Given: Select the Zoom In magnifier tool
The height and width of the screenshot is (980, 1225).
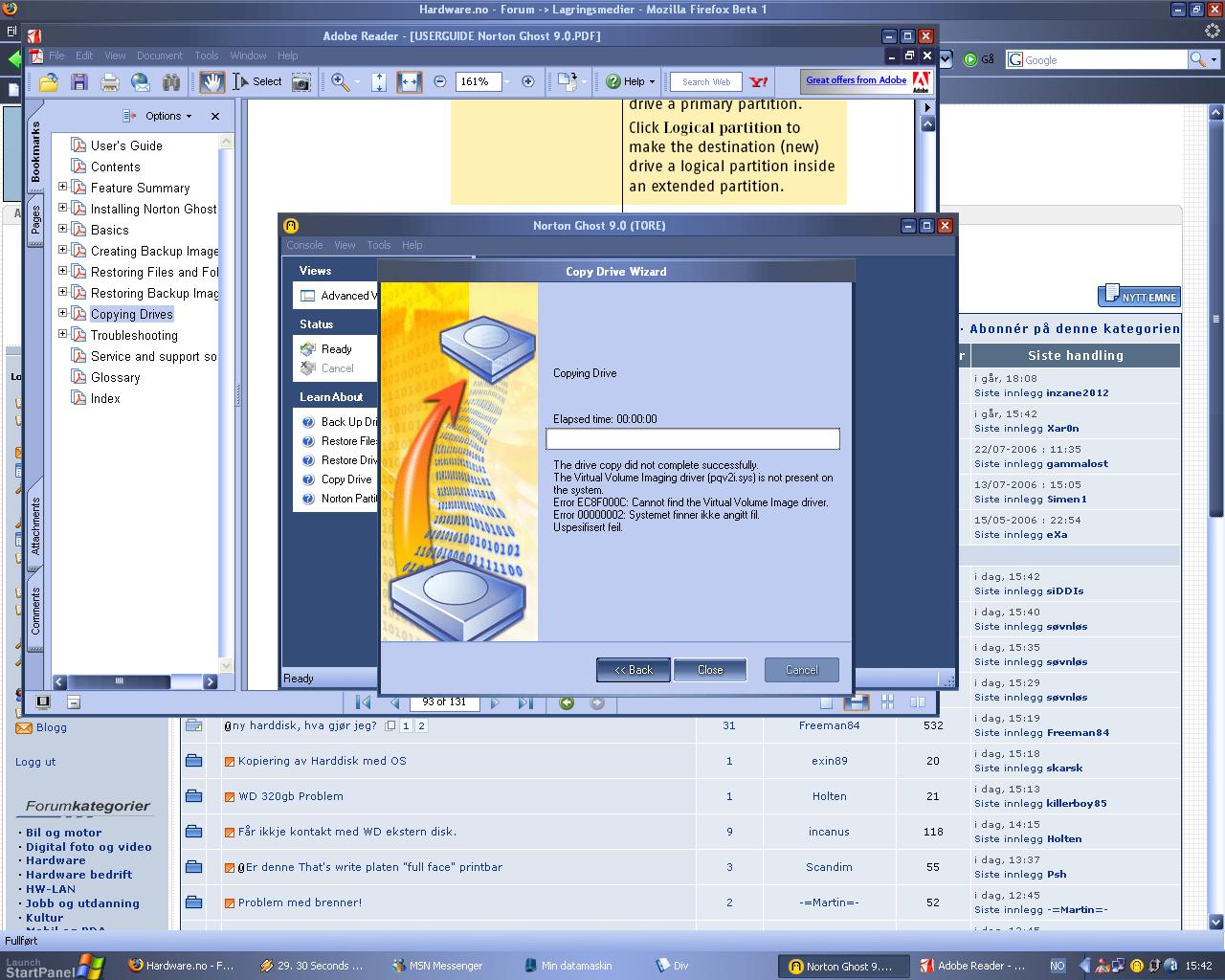Looking at the screenshot, I should click(x=341, y=82).
